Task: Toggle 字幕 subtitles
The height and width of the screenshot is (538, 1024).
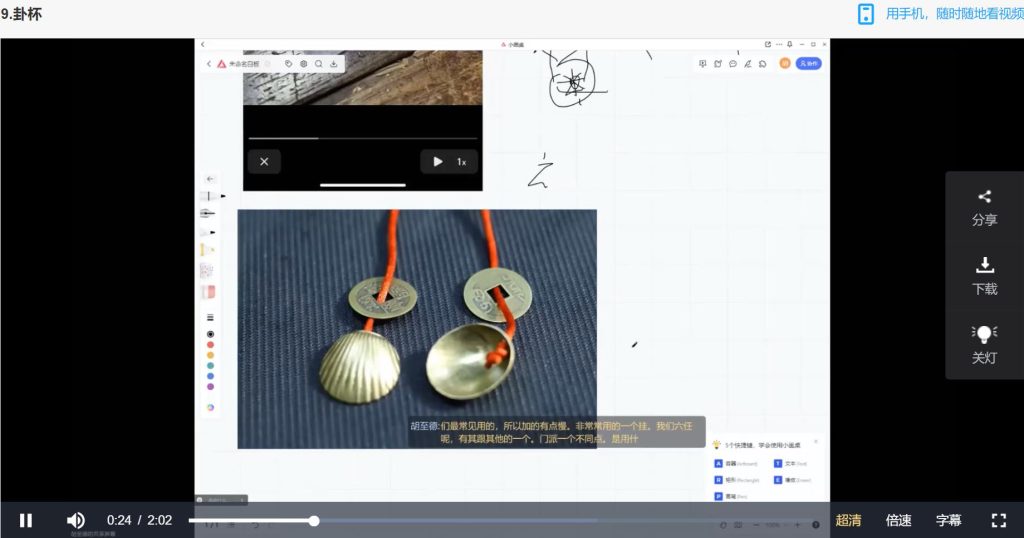Action: pyautogui.click(x=948, y=520)
